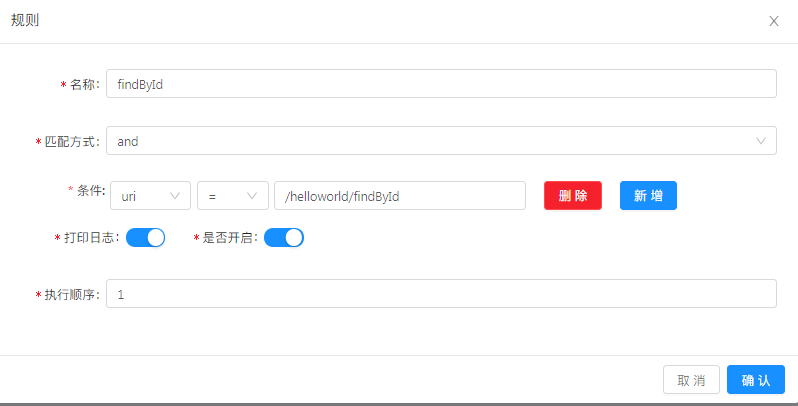This screenshot has width=798, height=406.
Task: Focus the 名称 field containing findById
Action: click(441, 83)
